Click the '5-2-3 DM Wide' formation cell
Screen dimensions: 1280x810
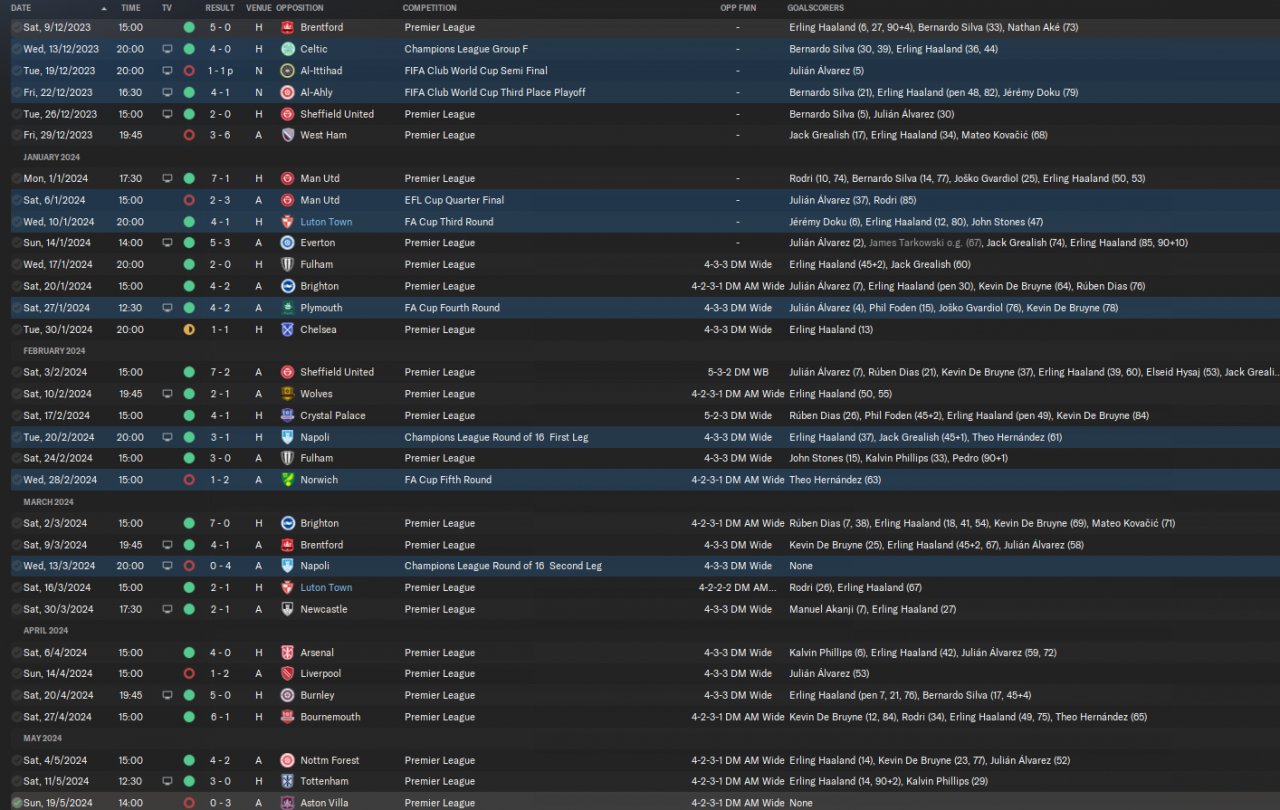(x=738, y=415)
